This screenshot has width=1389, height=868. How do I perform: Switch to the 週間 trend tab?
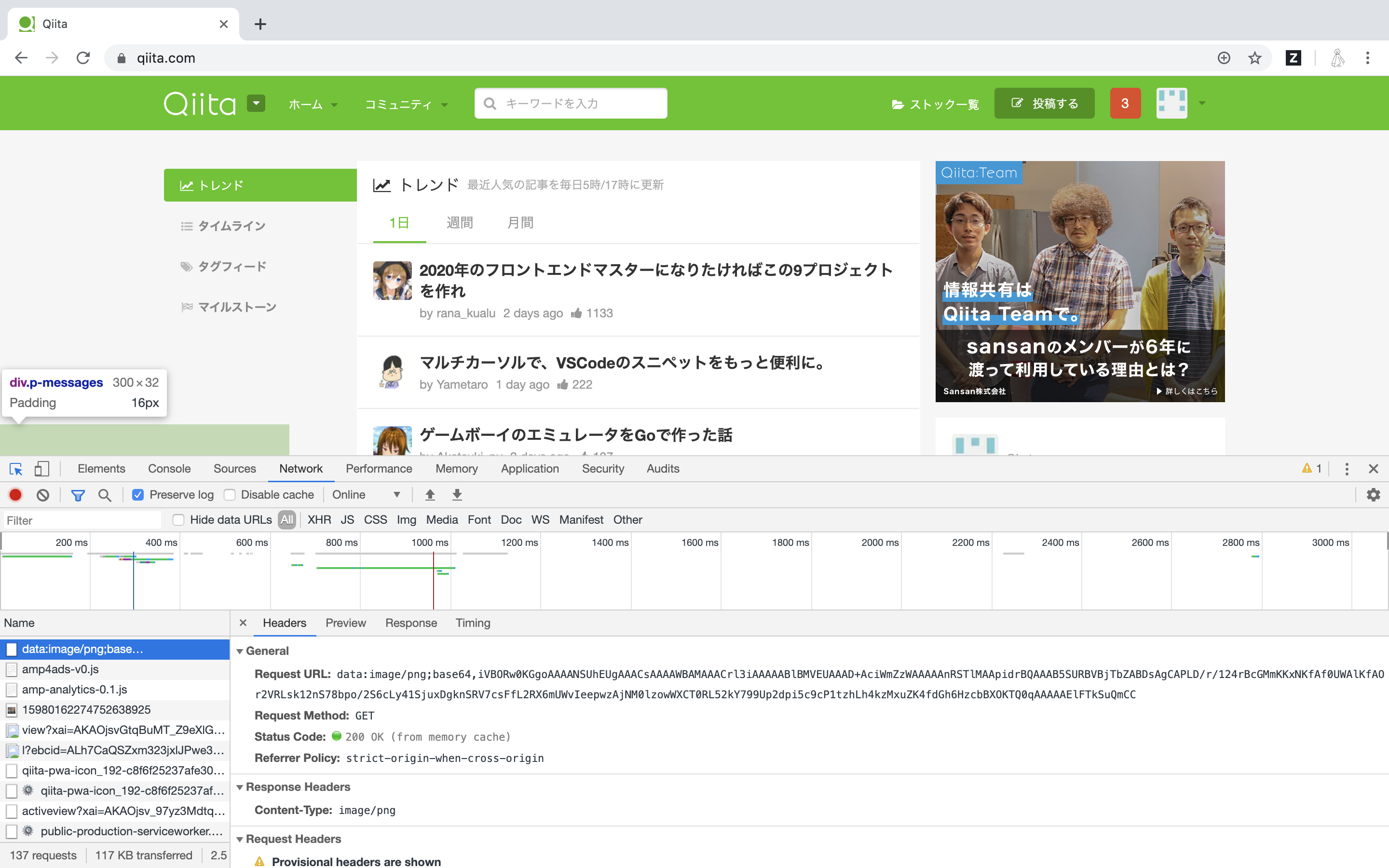click(460, 223)
